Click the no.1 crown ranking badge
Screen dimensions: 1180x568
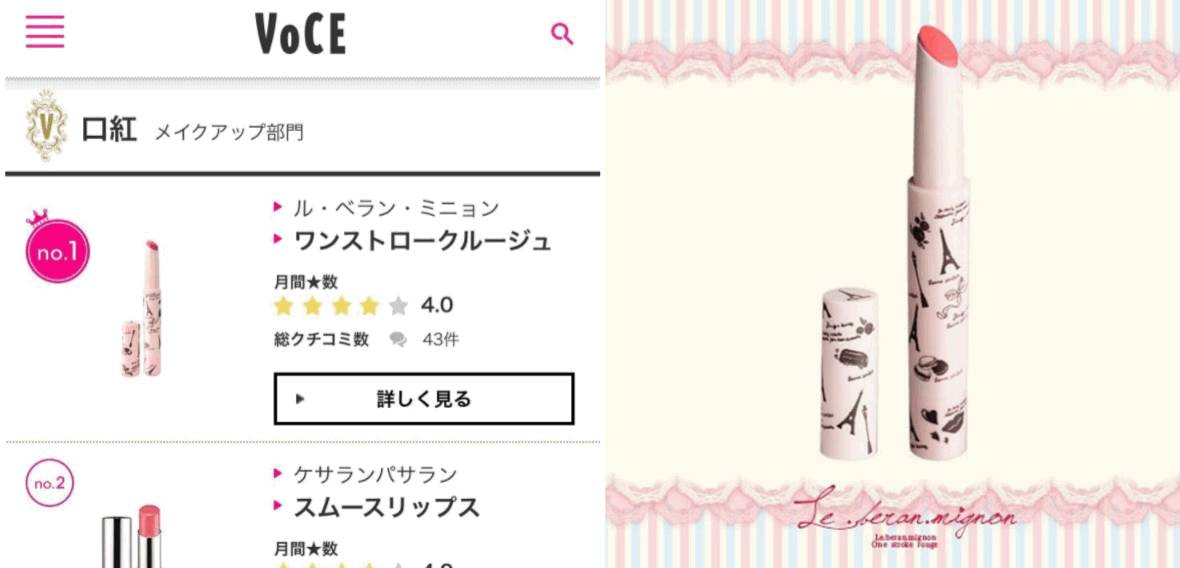[57, 247]
